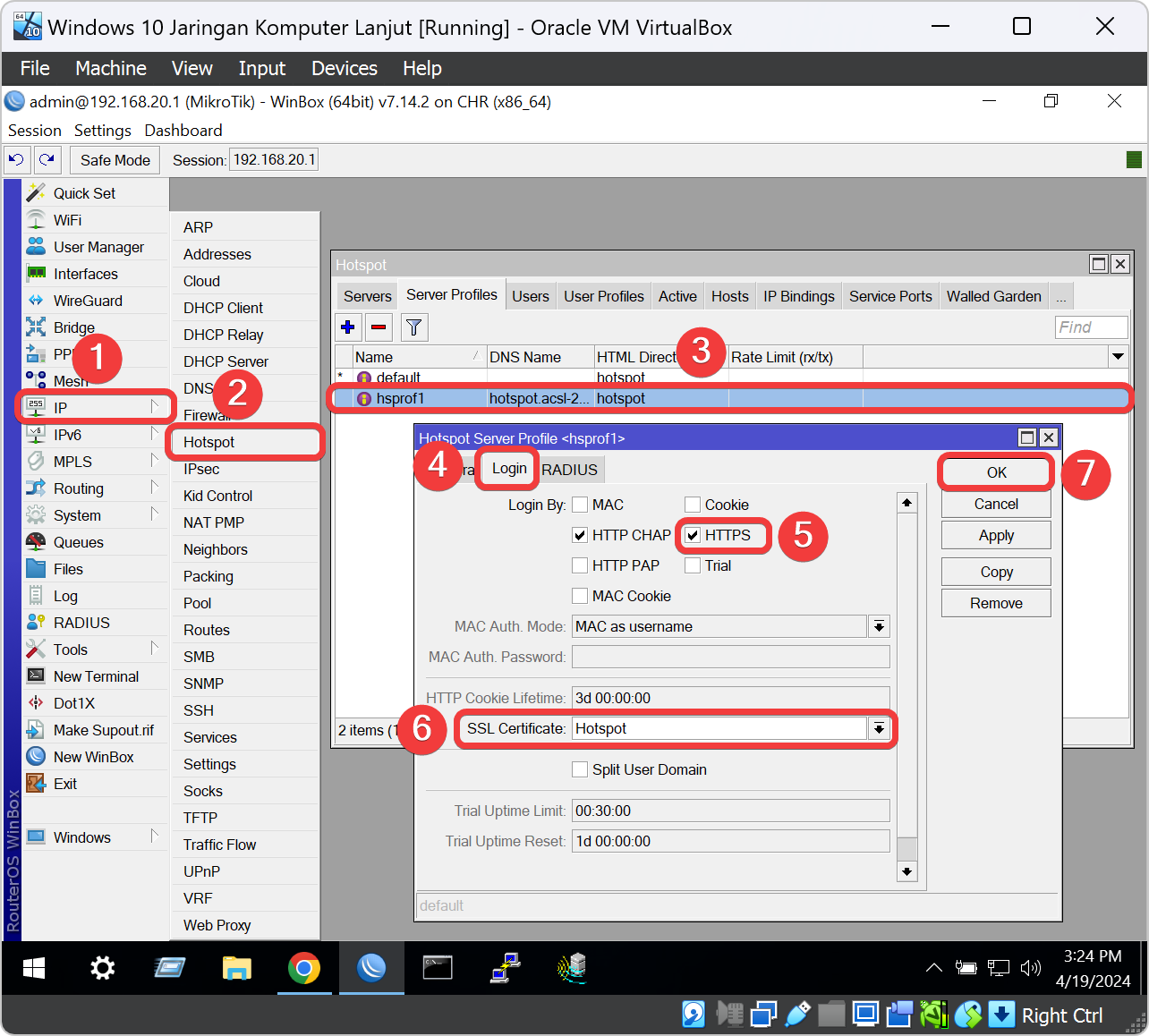Screen dimensions: 1149x1036
Task: Toggle the HTTPS checkbox
Action: click(693, 535)
